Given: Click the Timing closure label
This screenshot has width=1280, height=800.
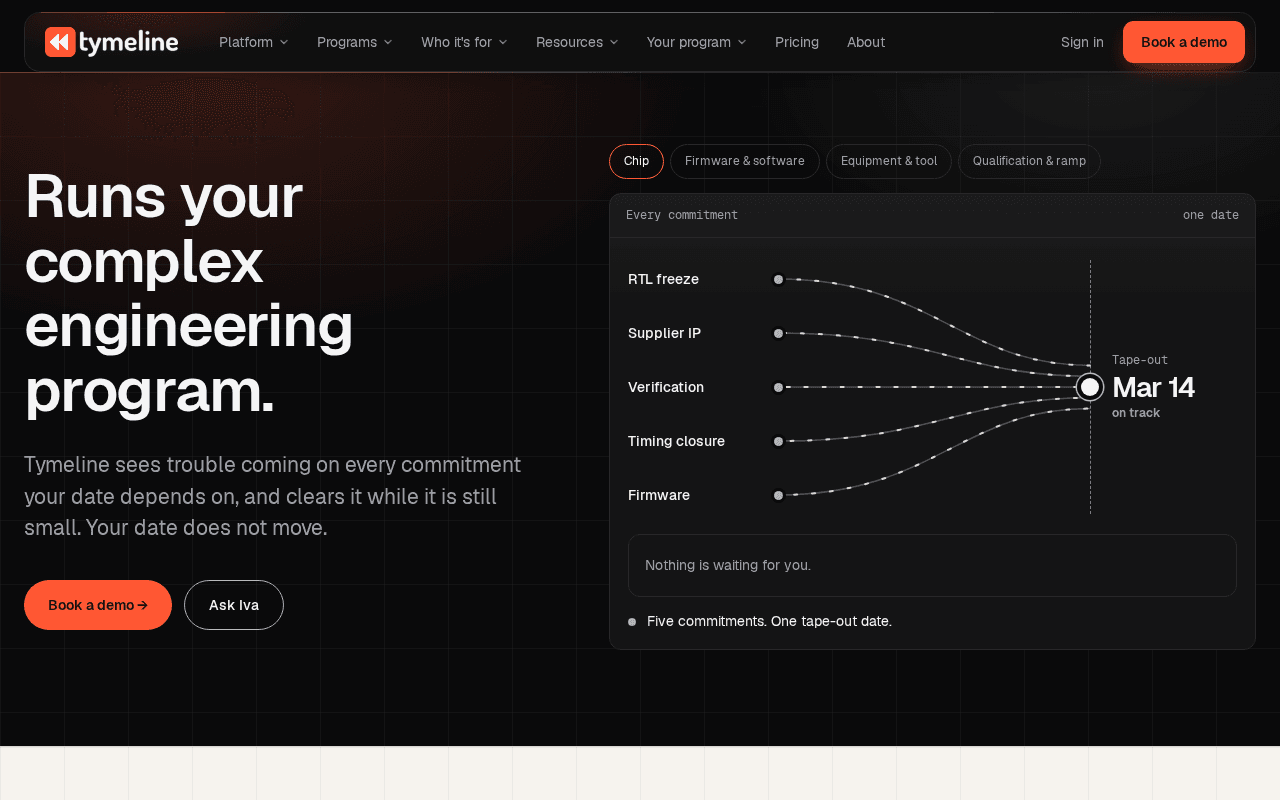Looking at the screenshot, I should (676, 441).
